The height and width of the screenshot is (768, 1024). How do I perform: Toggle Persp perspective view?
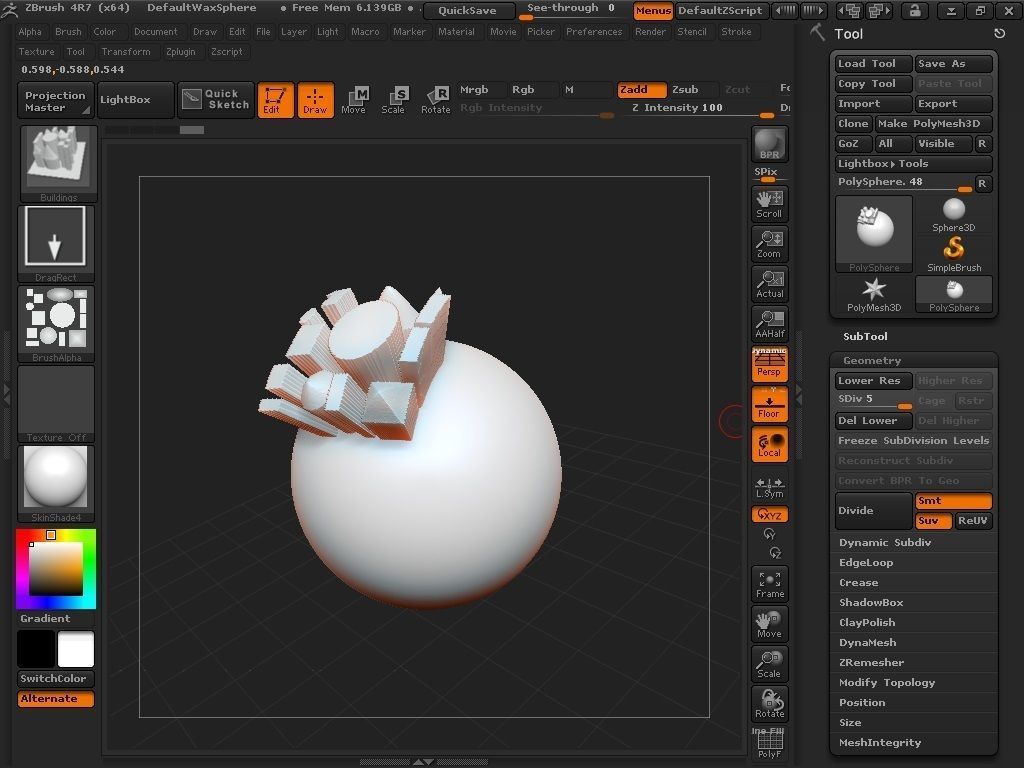[x=769, y=364]
